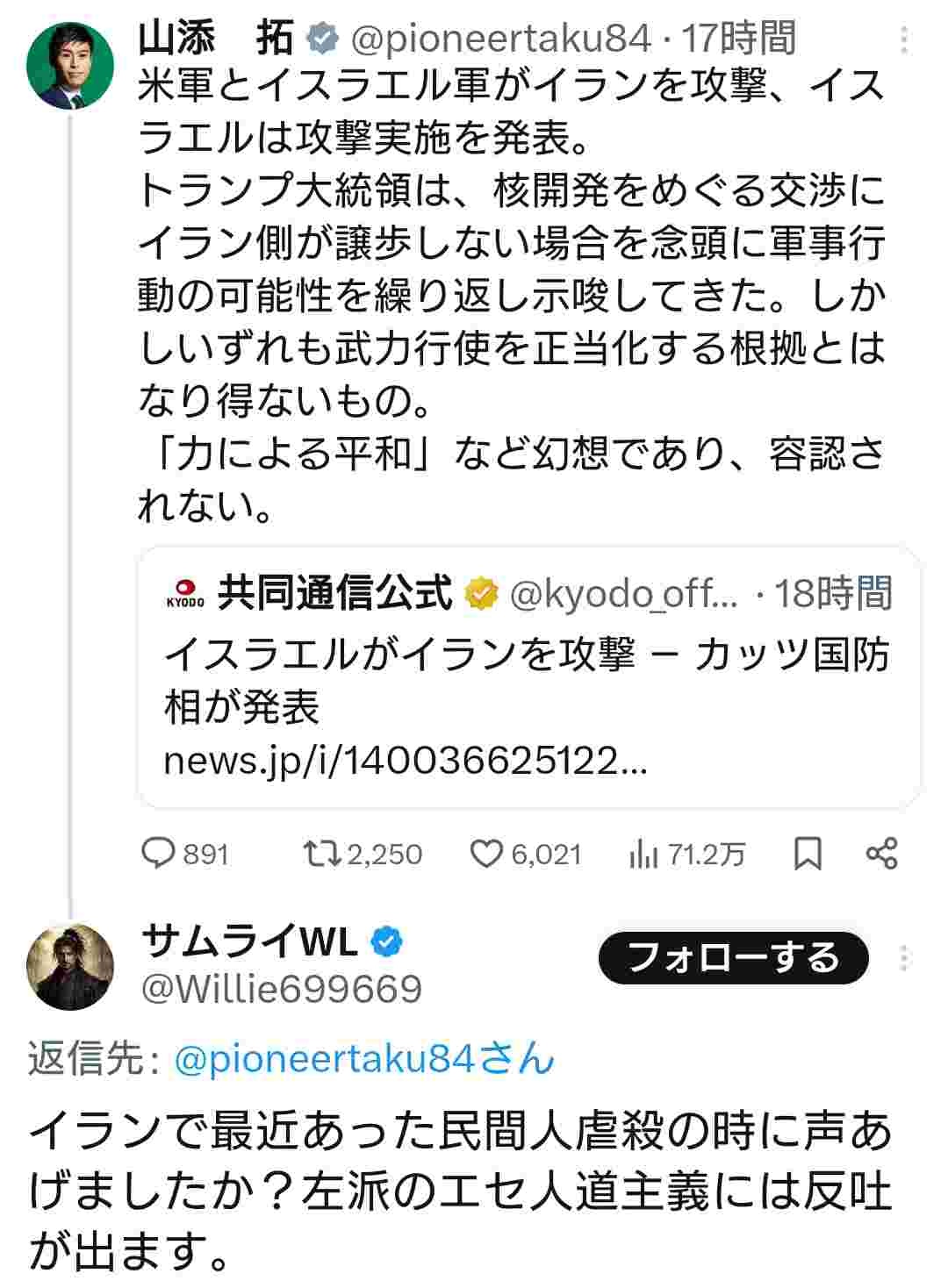Tap the フォローする button
This screenshot has width=948, height=1288.
point(733,958)
